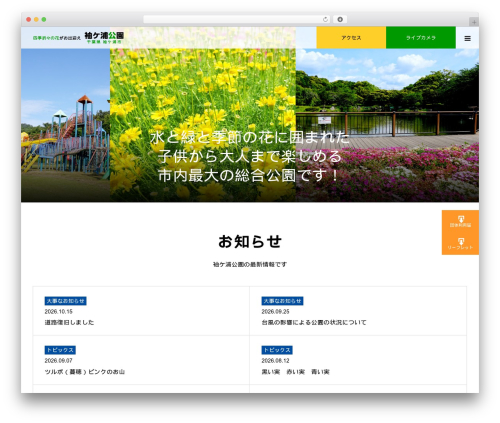Click the green ライブカメラ button
The height and width of the screenshot is (423, 500).
tap(421, 38)
